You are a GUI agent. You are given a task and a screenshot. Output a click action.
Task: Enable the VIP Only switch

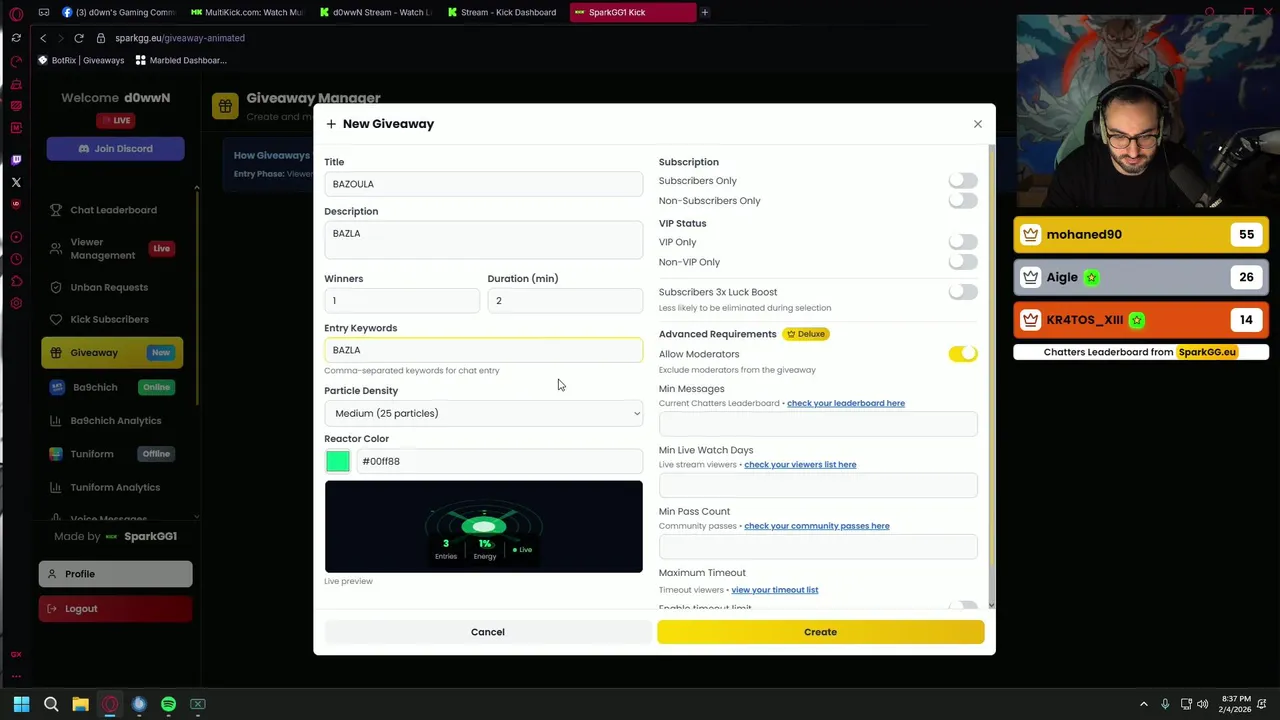click(963, 242)
